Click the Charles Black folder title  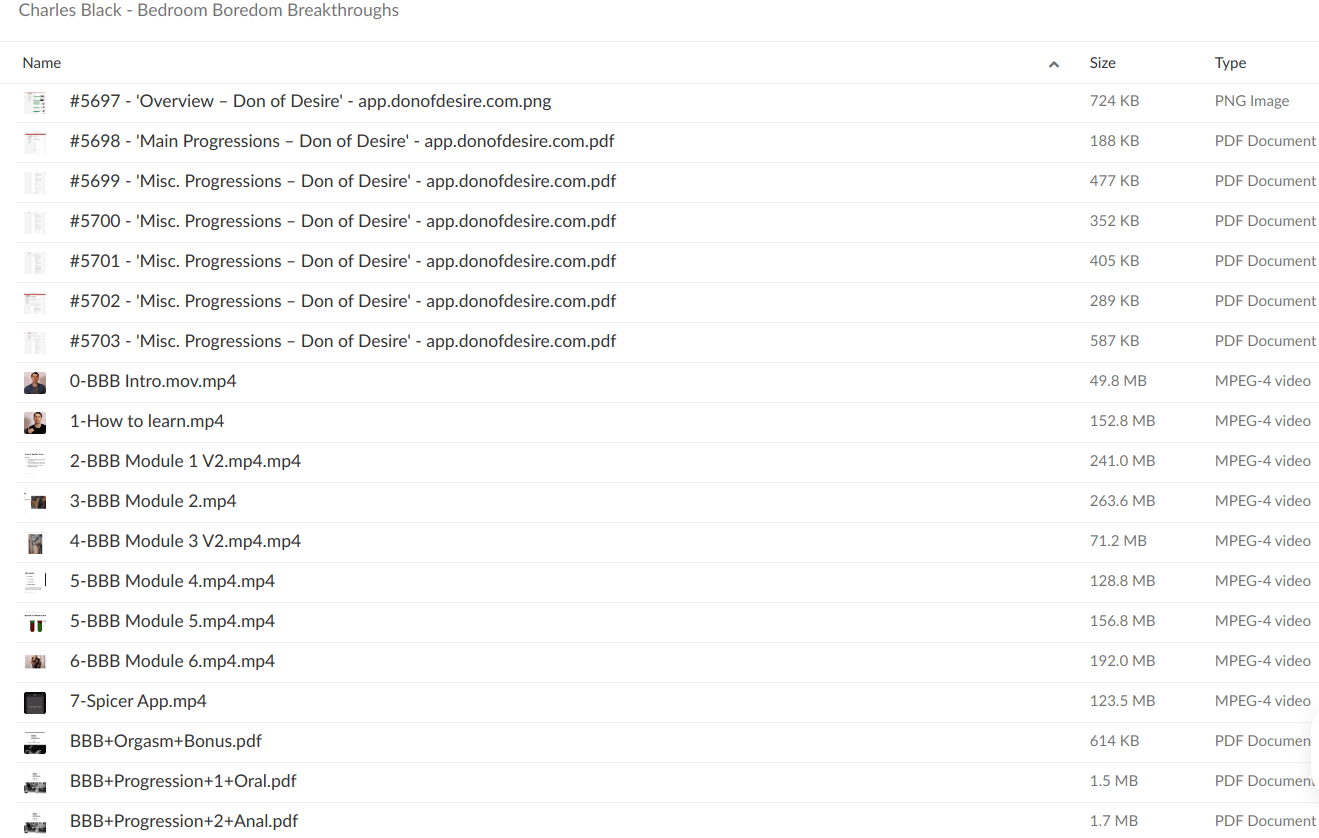tap(208, 11)
